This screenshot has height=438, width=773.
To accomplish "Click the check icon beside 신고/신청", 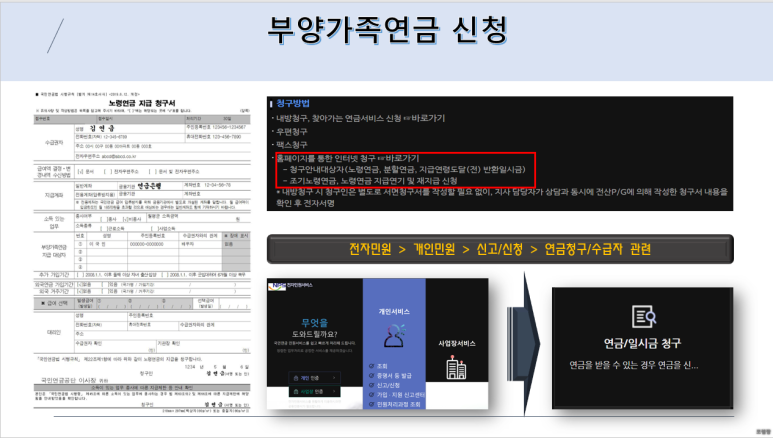I will point(372,385).
